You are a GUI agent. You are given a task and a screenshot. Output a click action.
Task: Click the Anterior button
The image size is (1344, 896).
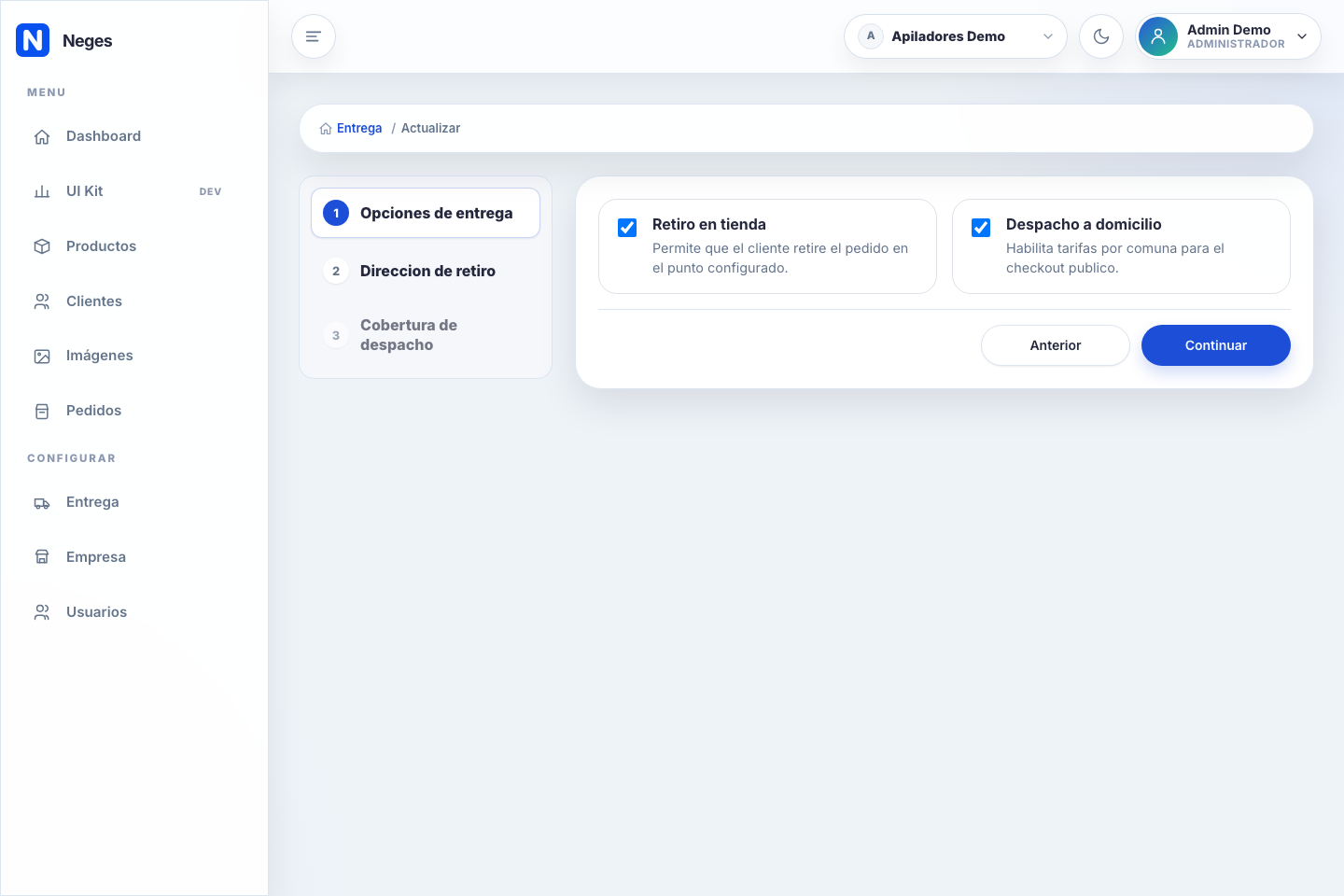point(1056,345)
